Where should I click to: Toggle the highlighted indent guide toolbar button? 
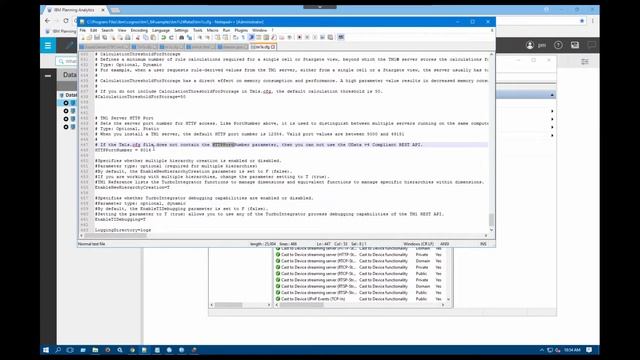point(251,37)
